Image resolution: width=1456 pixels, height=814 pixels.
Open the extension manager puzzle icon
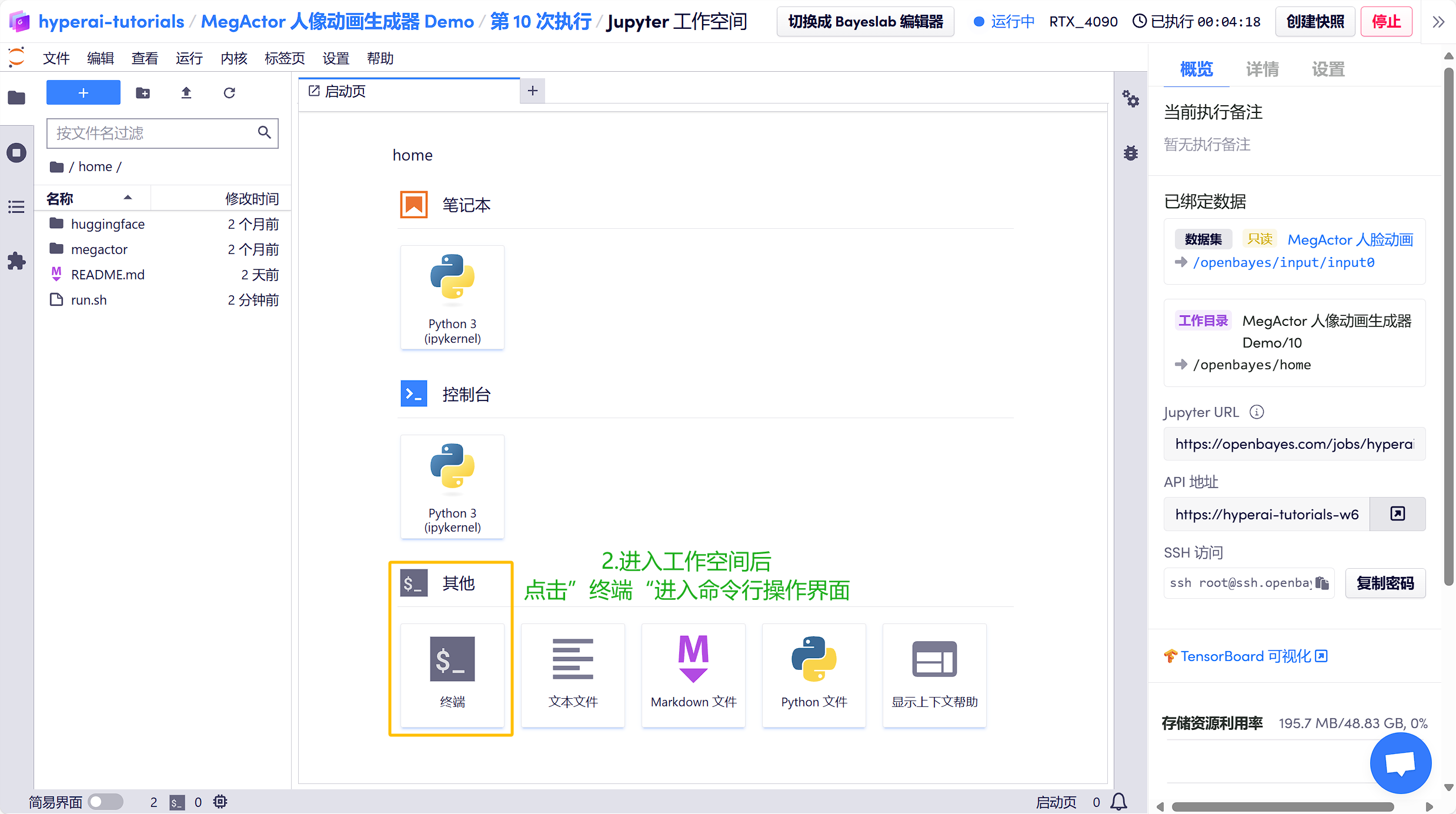click(x=16, y=261)
